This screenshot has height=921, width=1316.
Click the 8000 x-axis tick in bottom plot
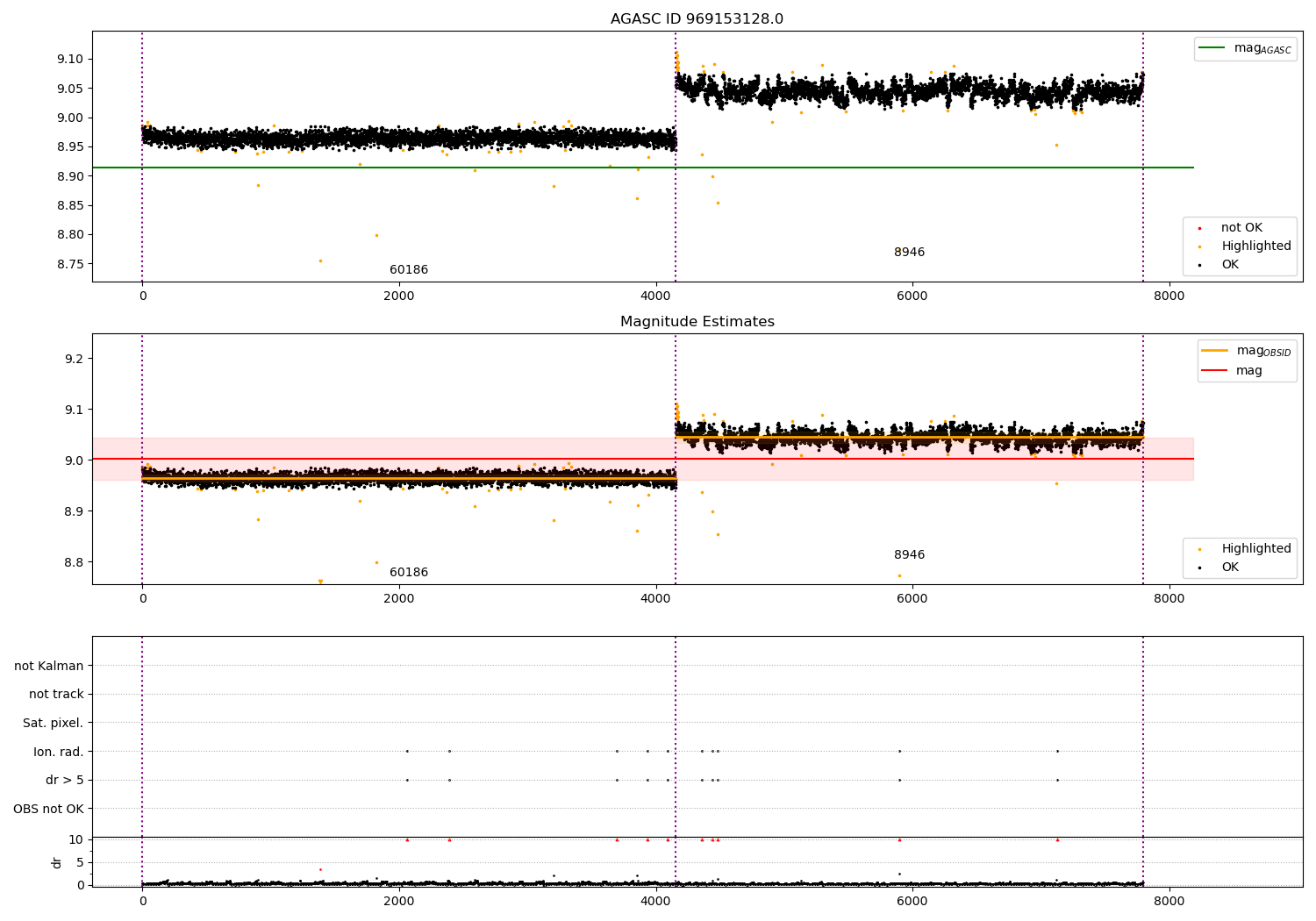(x=1169, y=902)
